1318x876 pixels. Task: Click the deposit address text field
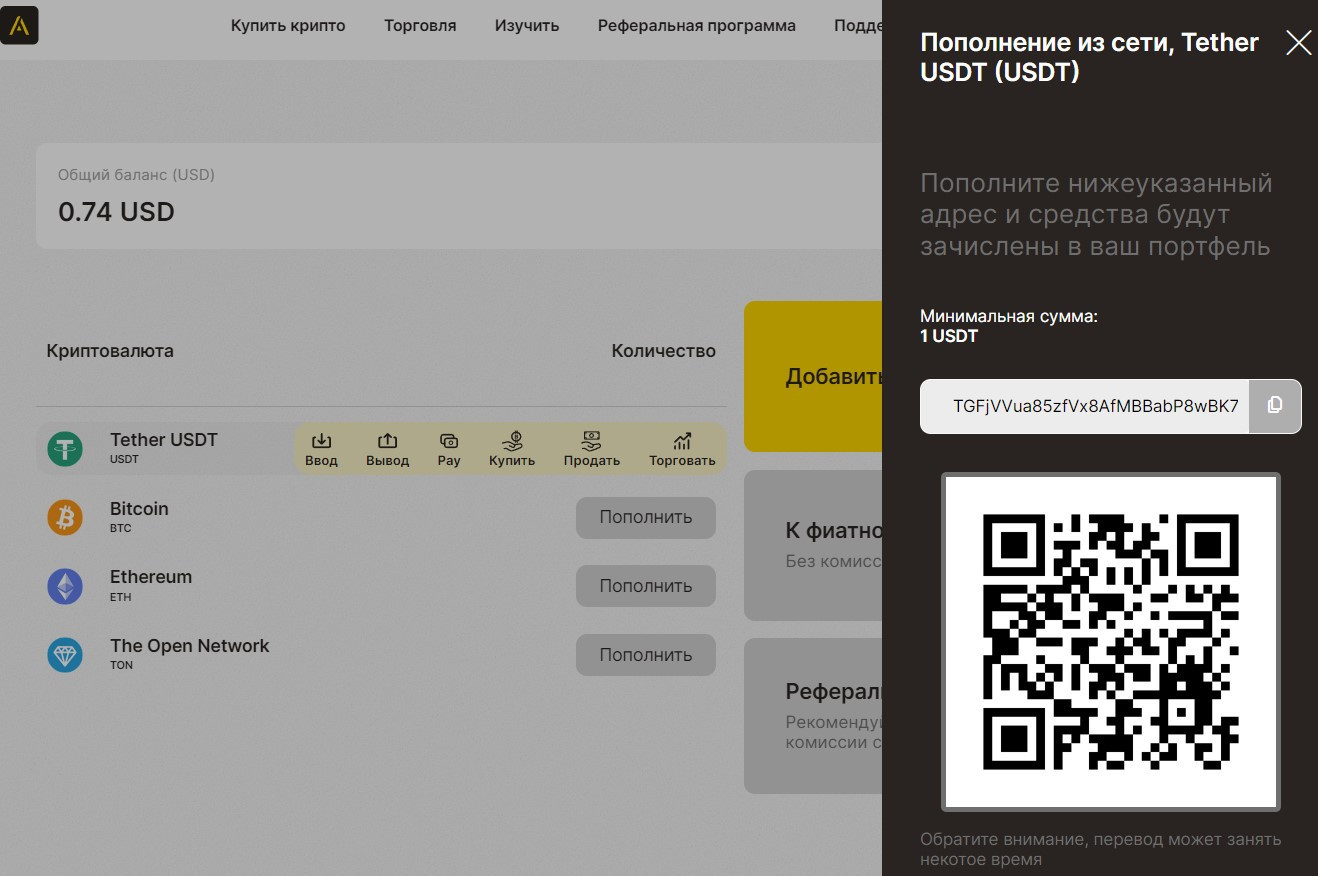pos(1085,406)
